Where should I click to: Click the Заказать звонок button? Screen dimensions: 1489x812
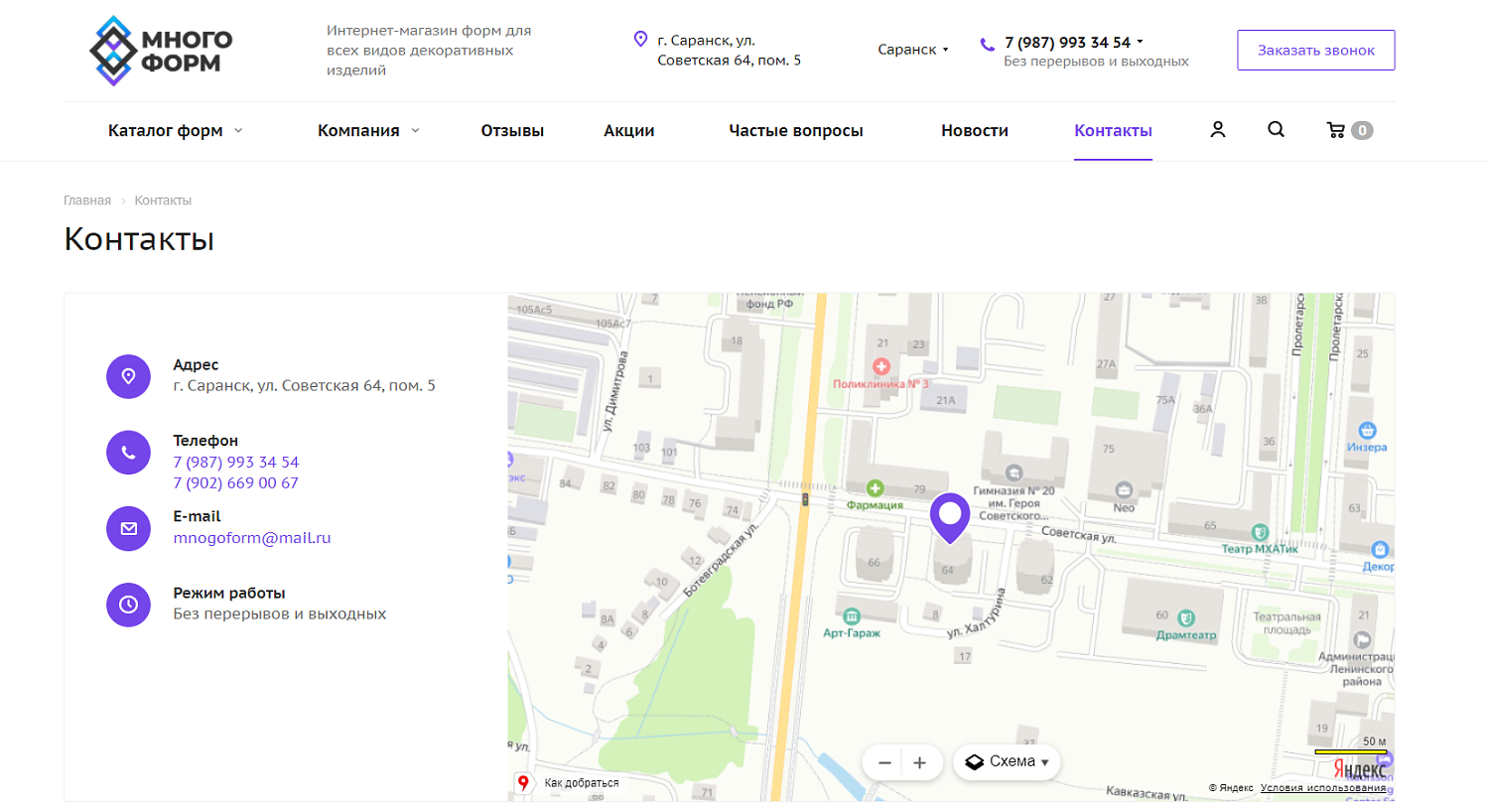click(x=1315, y=49)
